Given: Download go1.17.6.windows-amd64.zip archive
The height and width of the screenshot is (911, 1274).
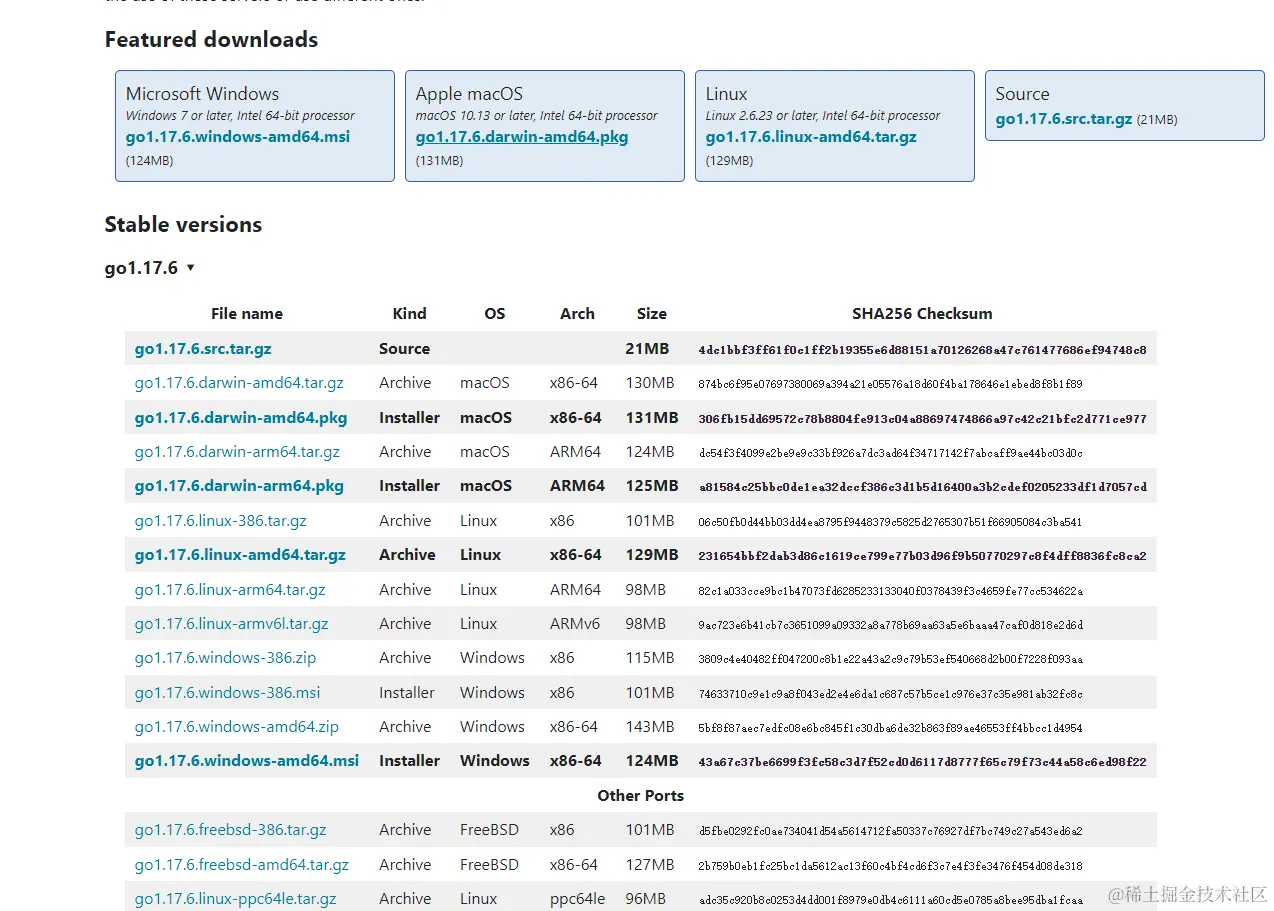Looking at the screenshot, I should (x=237, y=727).
